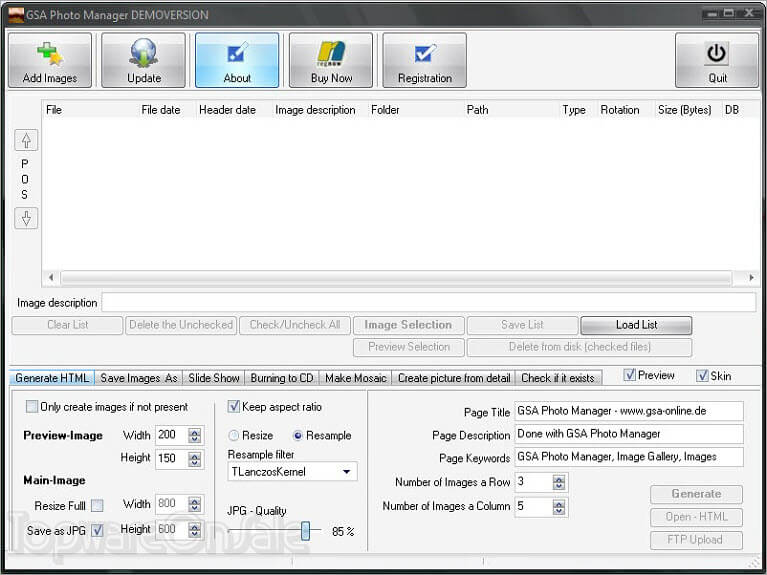Sort by the File column header
767x575 pixels.
tap(90, 110)
